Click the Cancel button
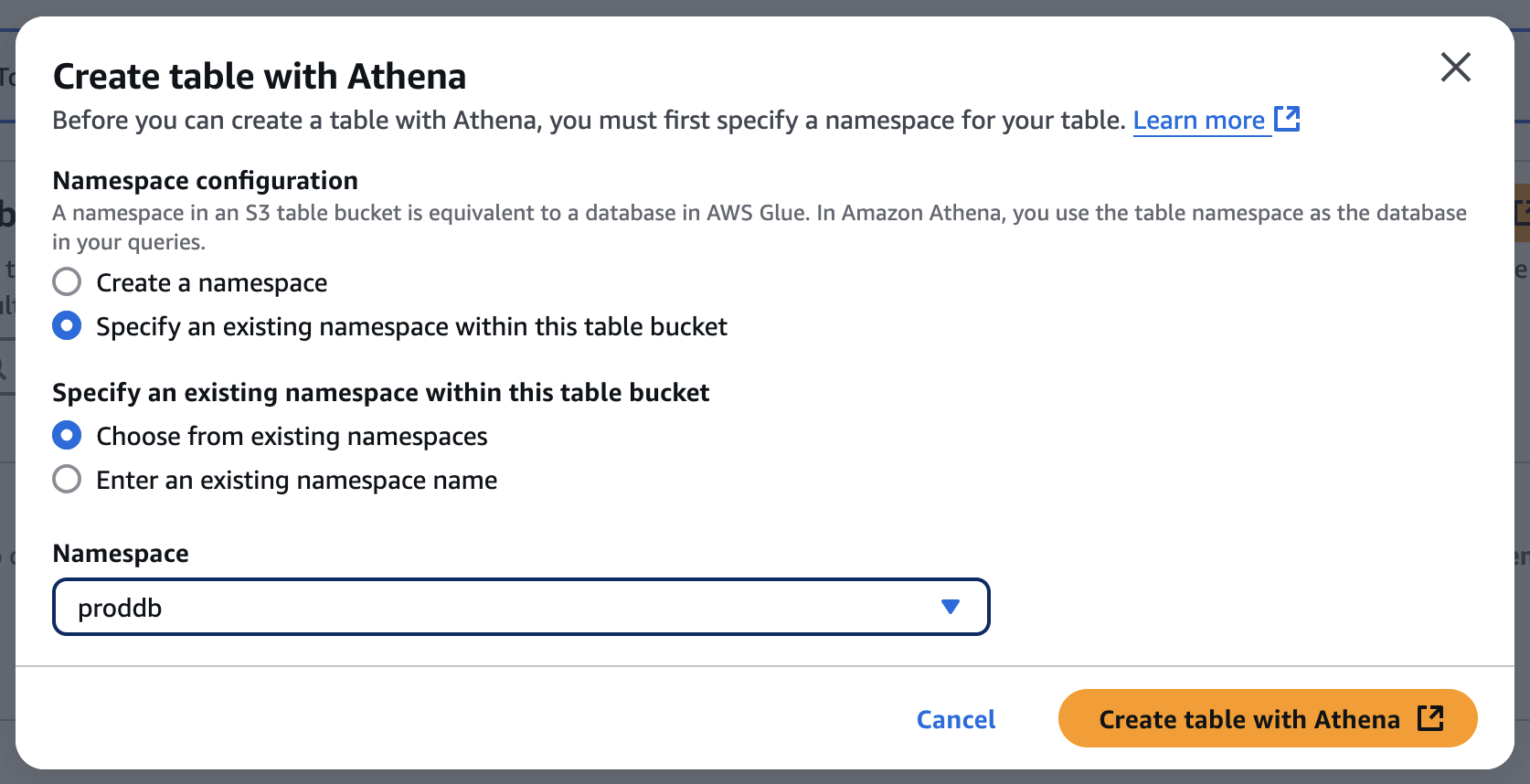1530x784 pixels. tap(956, 719)
